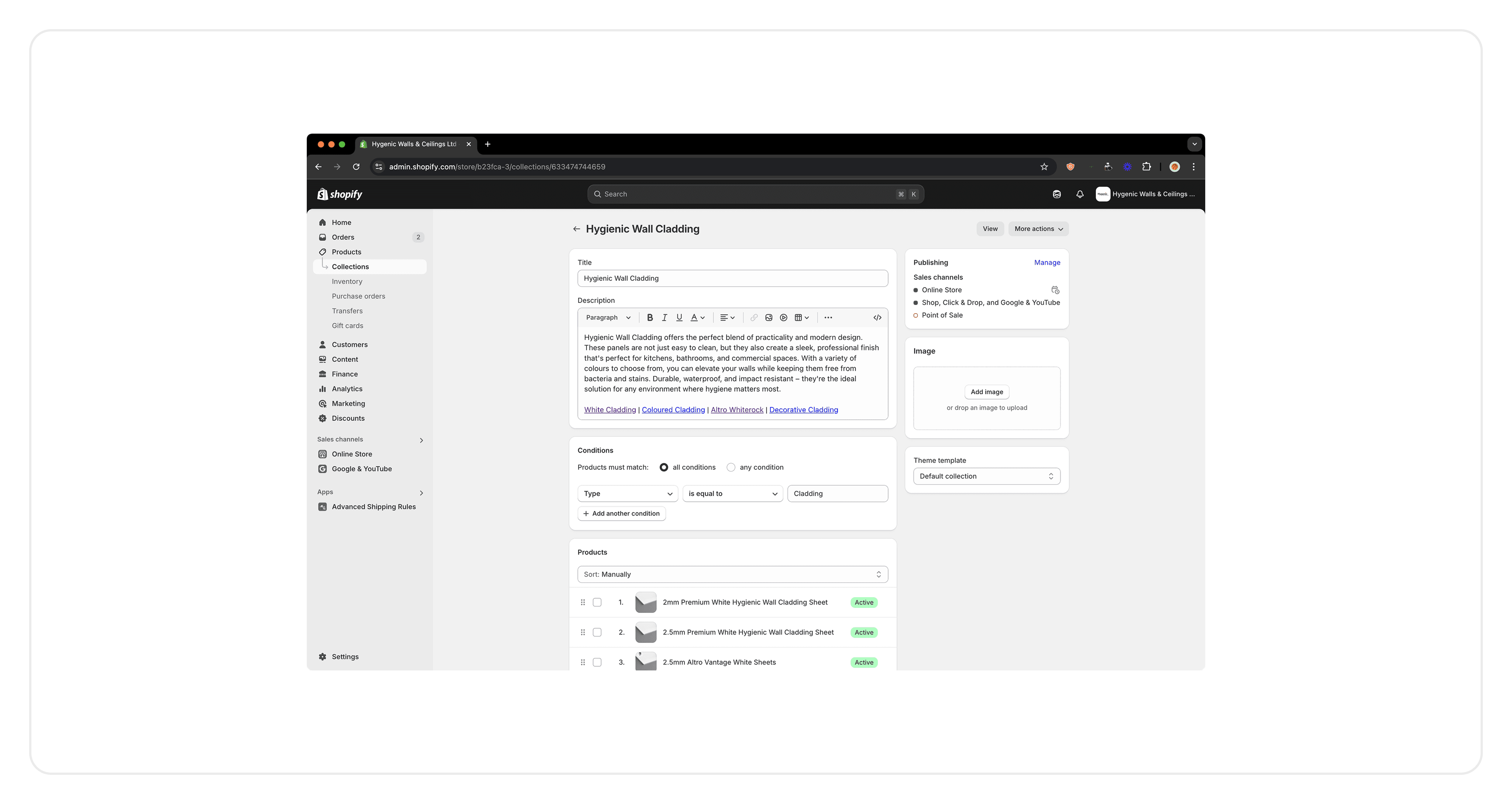
Task: View site information icon in address bar
Action: (x=379, y=167)
